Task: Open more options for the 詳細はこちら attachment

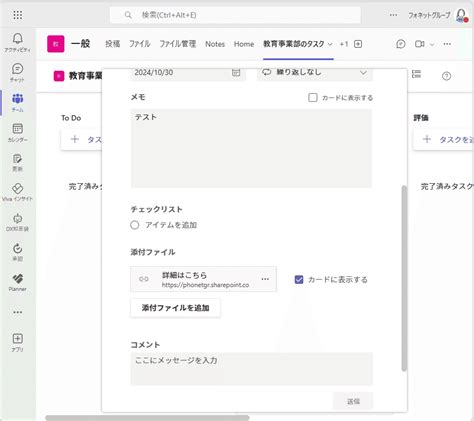Action: (x=265, y=279)
